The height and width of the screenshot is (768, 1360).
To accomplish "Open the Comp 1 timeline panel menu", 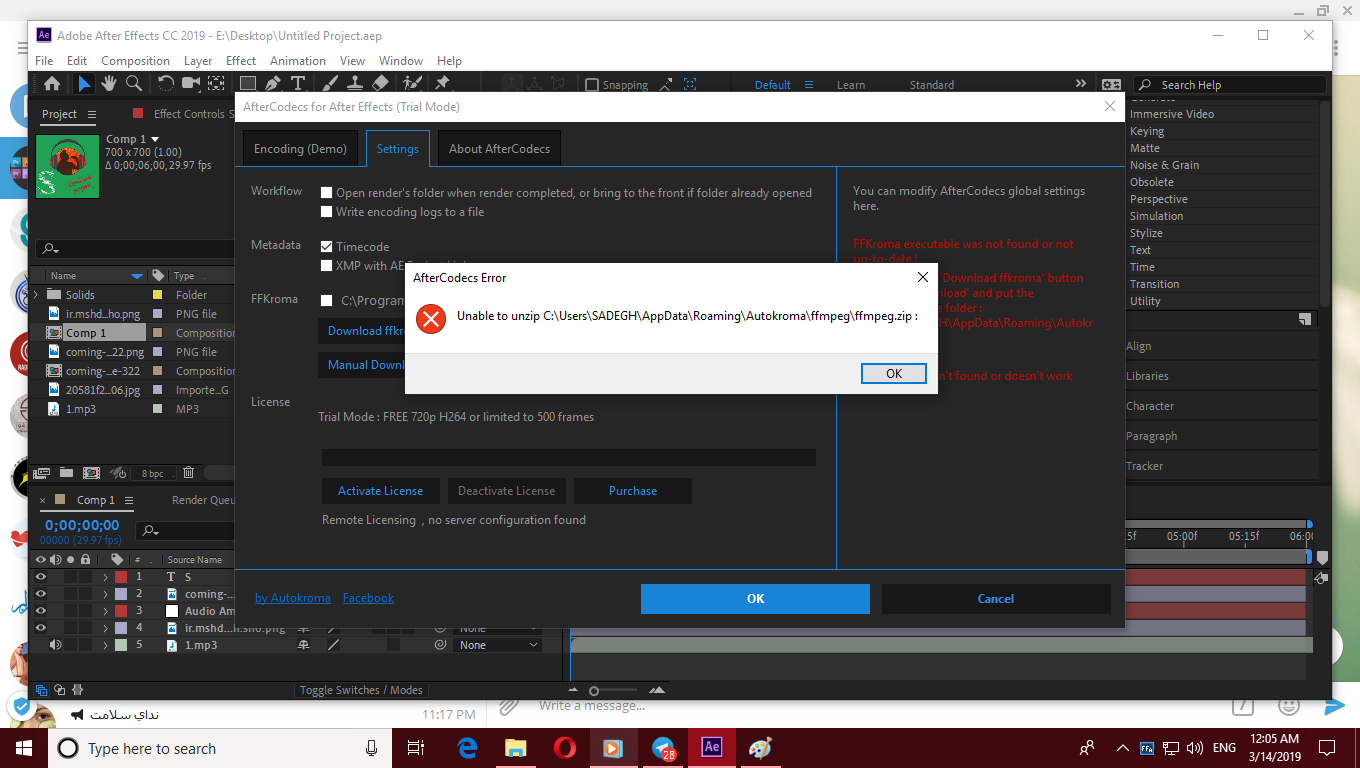I will pos(129,500).
